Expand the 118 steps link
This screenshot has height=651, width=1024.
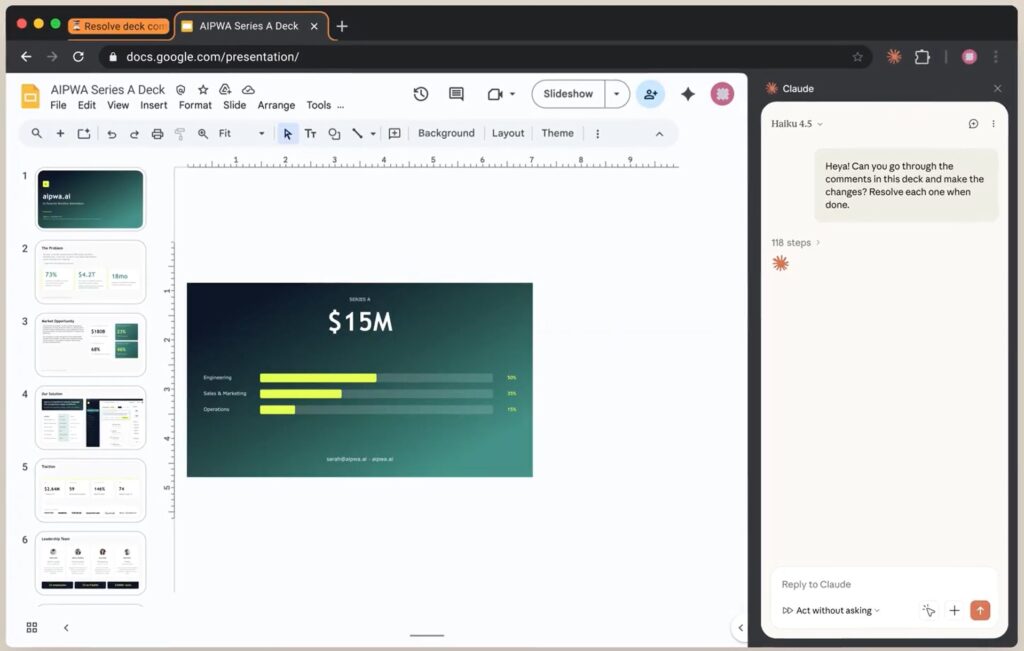point(796,243)
